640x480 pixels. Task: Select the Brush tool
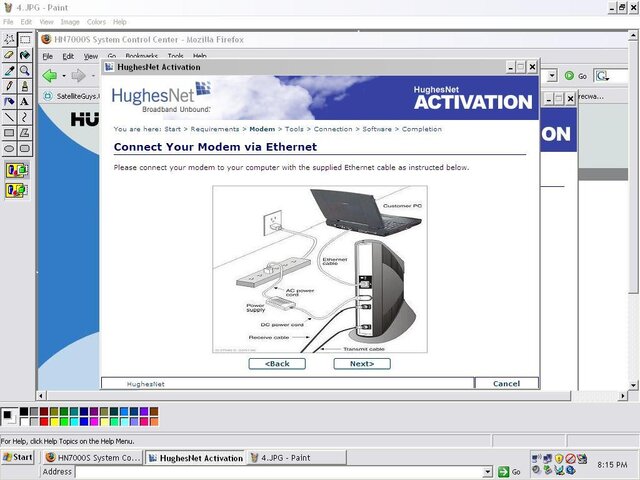pyautogui.click(x=25, y=86)
